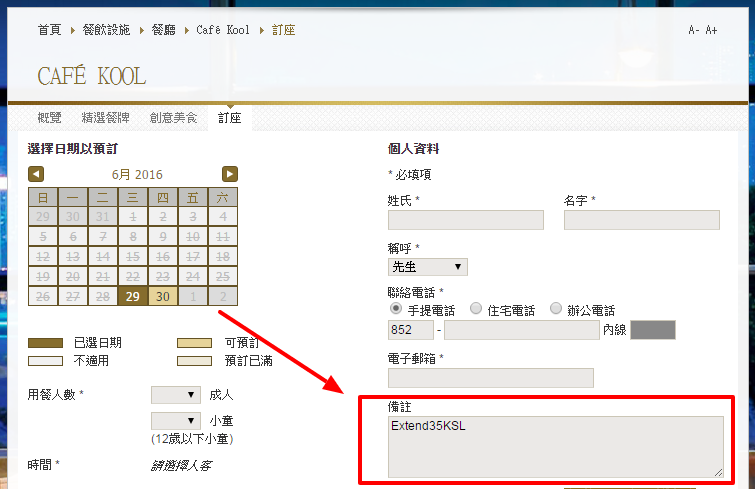The height and width of the screenshot is (489, 755).
Task: Switch to 精選餐牌 tab
Action: tap(105, 118)
